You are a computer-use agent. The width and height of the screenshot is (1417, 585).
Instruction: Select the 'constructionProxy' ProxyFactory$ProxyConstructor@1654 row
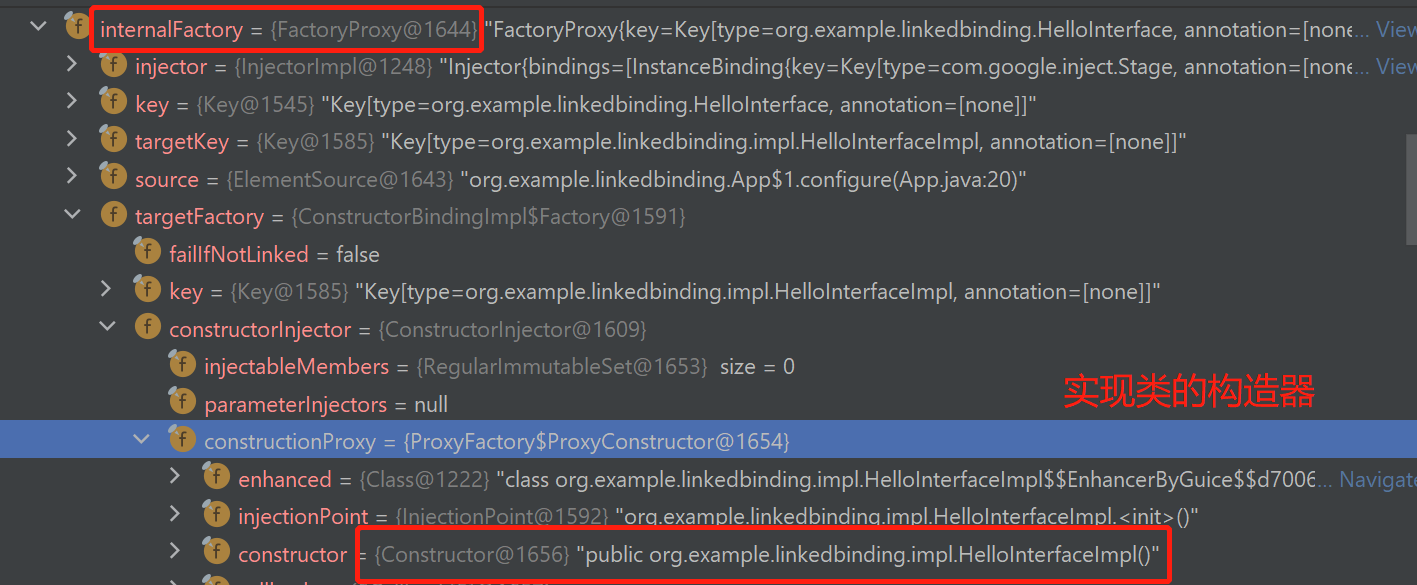497,442
